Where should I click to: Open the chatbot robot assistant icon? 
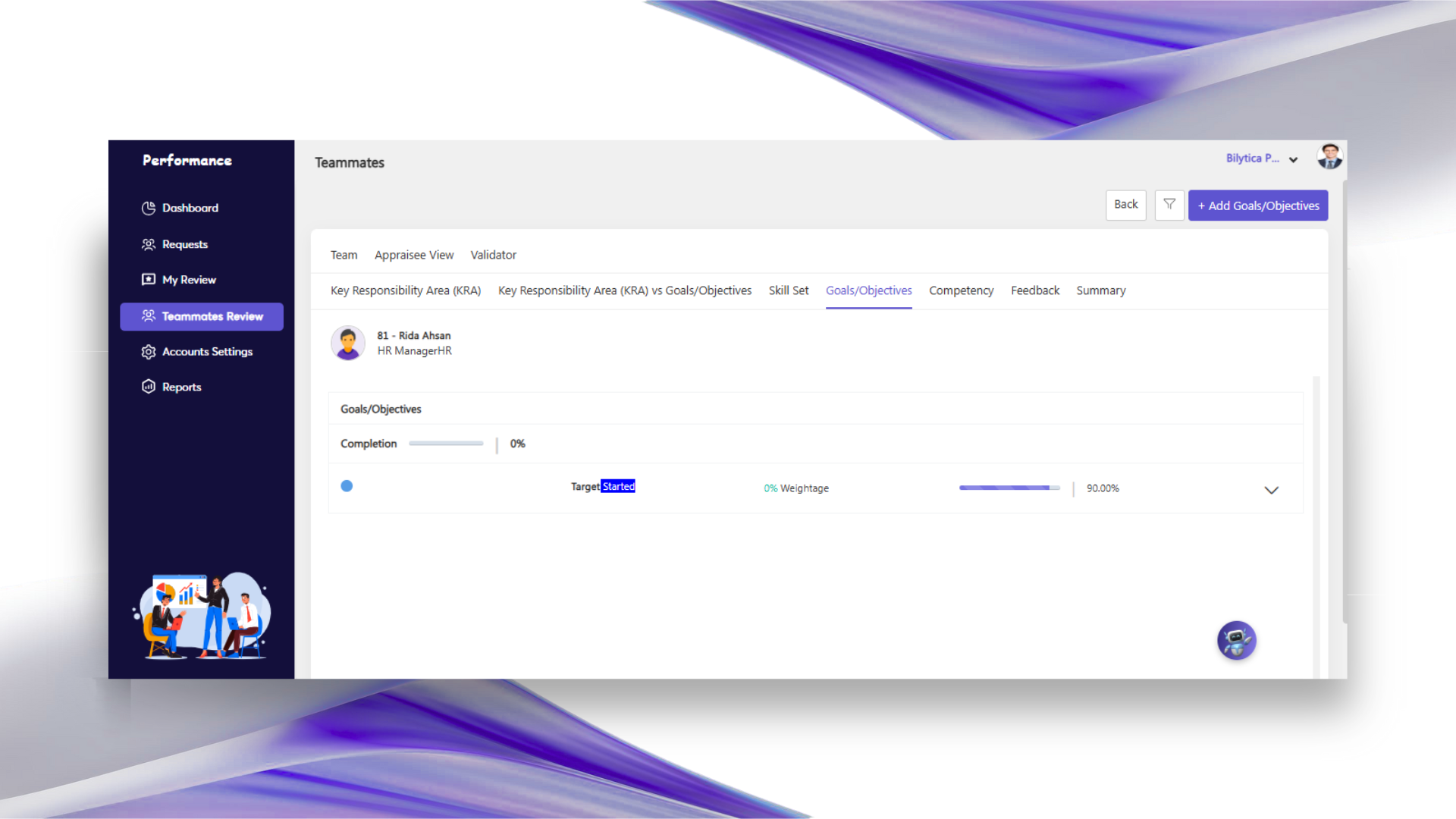pyautogui.click(x=1236, y=641)
